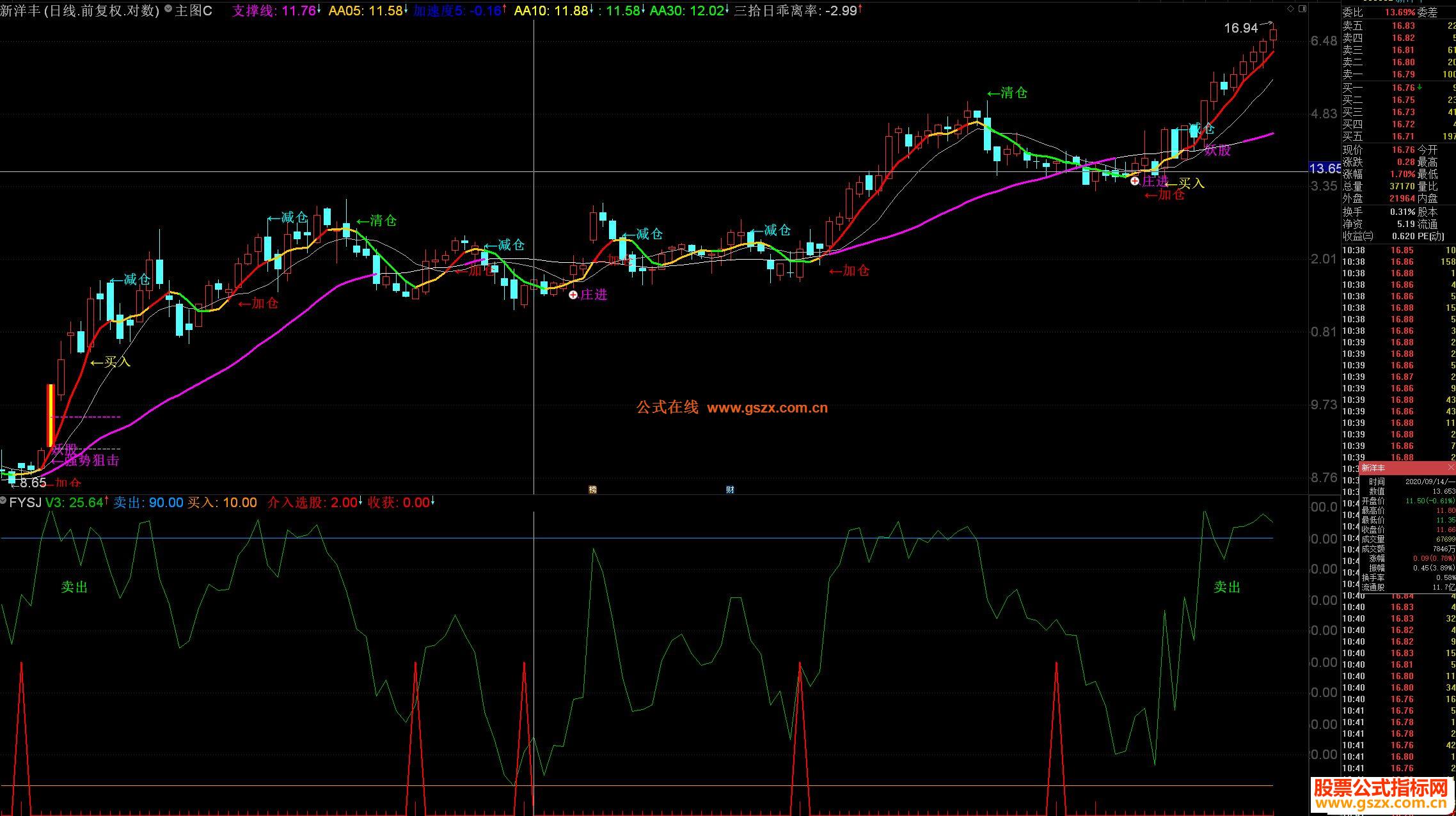Click the 财 marker on the time axis

click(x=730, y=489)
